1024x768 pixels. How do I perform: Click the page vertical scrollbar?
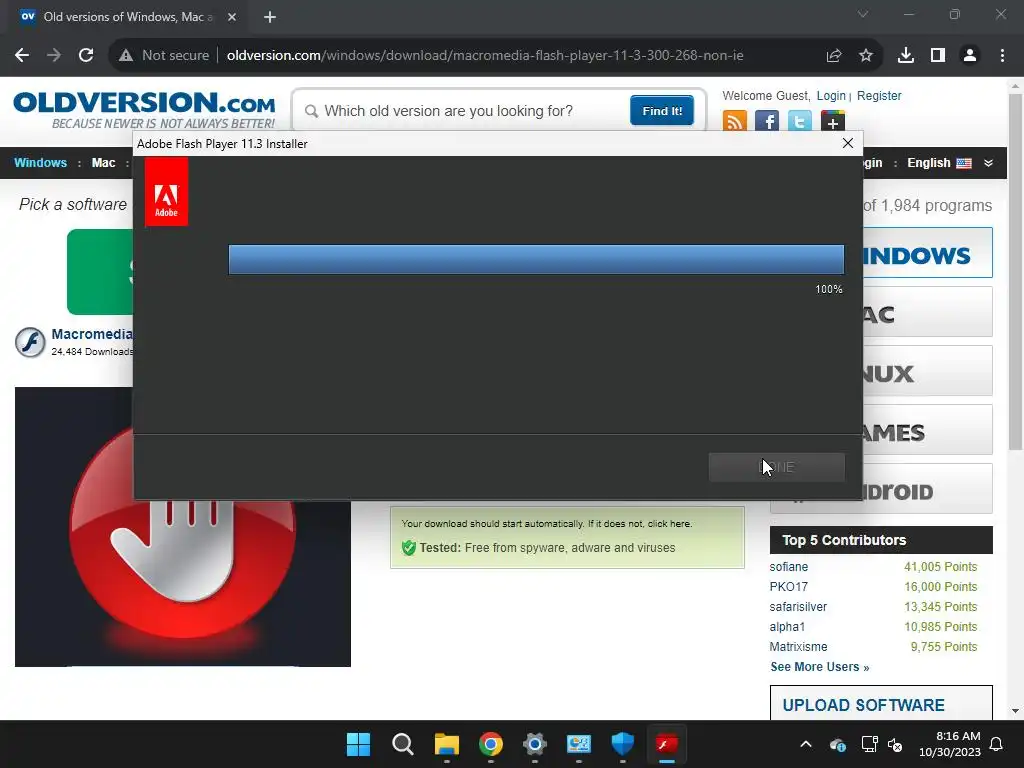coord(1015,271)
